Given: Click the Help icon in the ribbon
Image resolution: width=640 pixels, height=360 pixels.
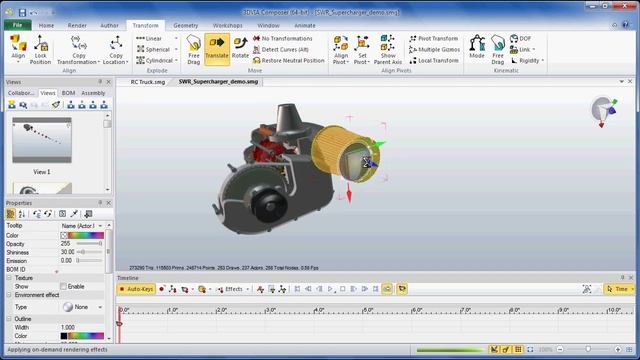Looking at the screenshot, I should tap(625, 25).
